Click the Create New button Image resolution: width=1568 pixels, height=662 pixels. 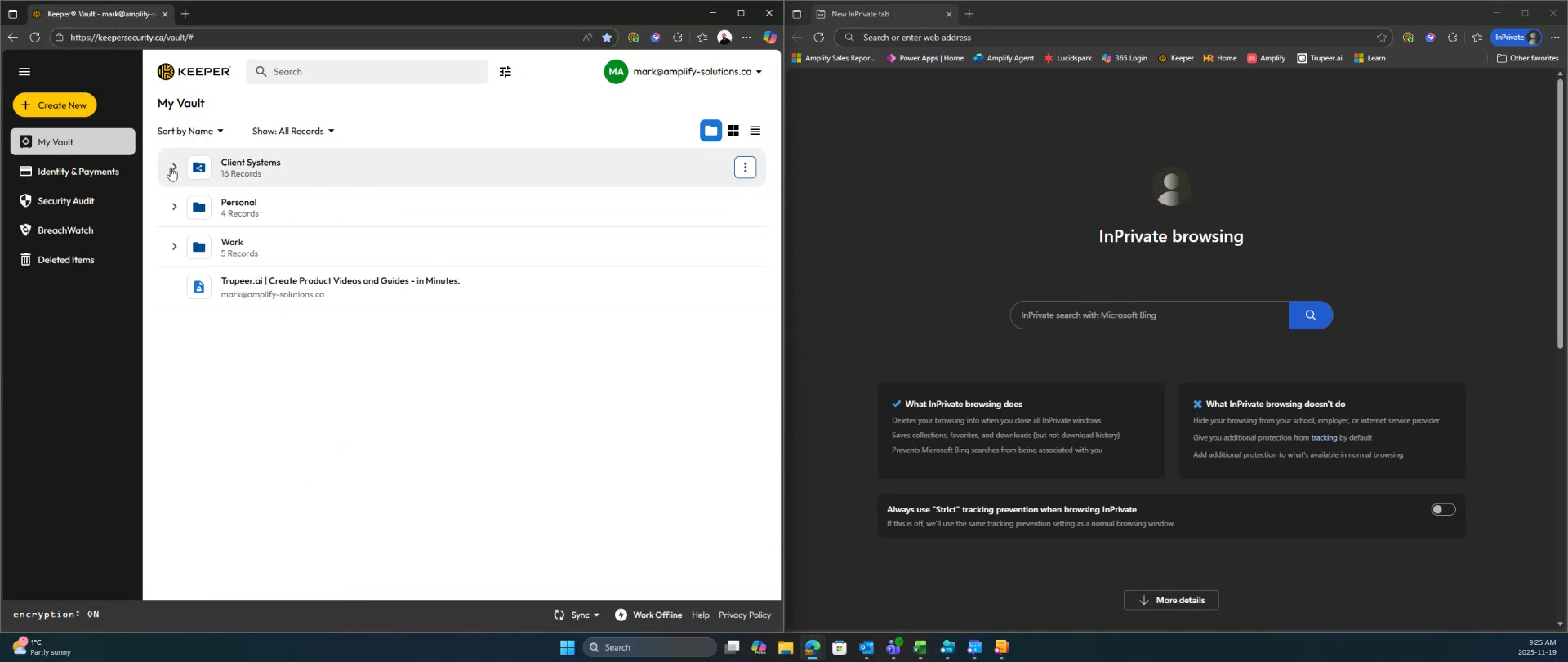[55, 105]
